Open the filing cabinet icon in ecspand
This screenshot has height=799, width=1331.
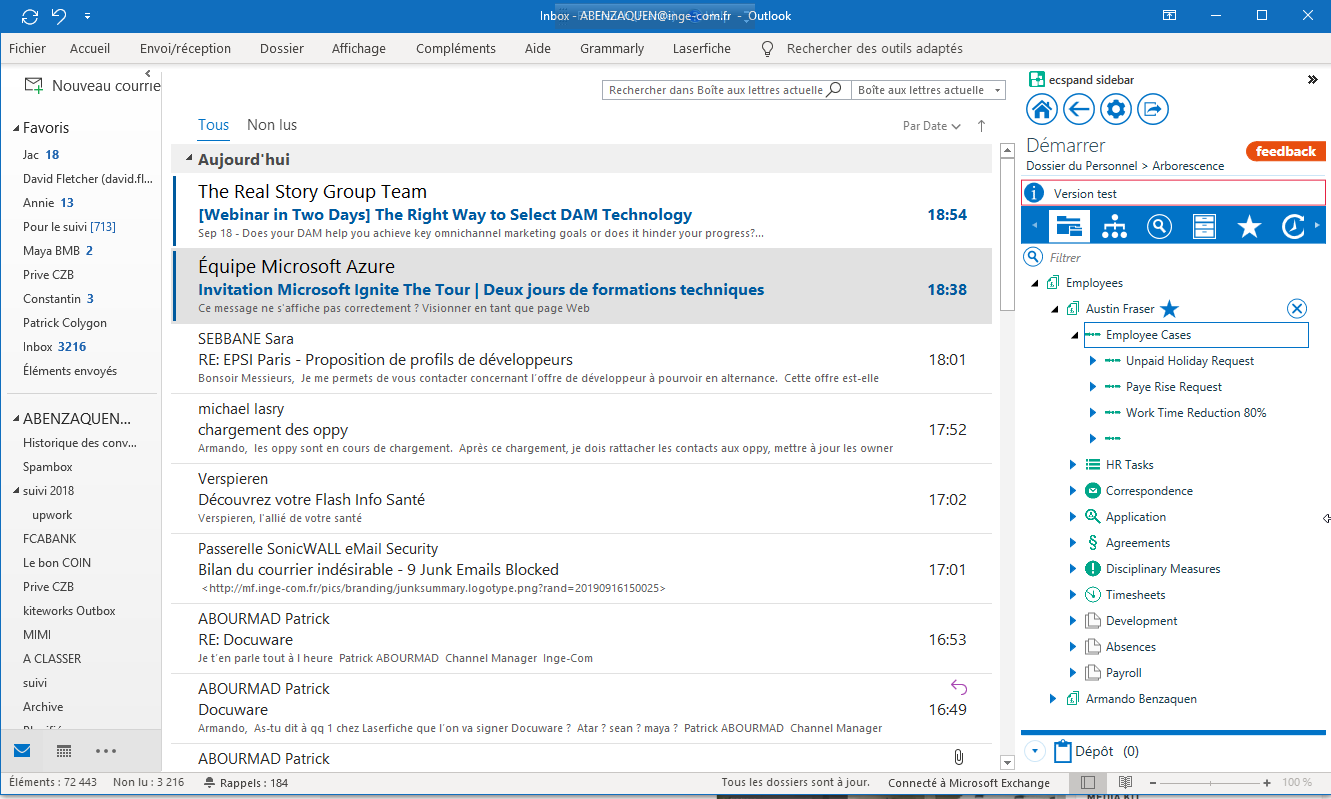[1204, 227]
